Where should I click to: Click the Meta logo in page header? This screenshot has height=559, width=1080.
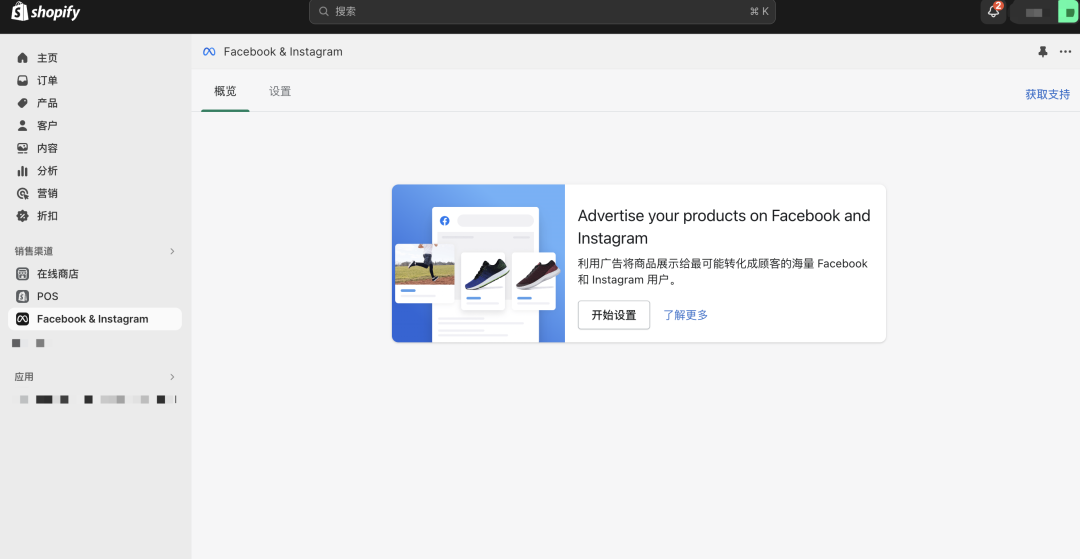coord(209,52)
